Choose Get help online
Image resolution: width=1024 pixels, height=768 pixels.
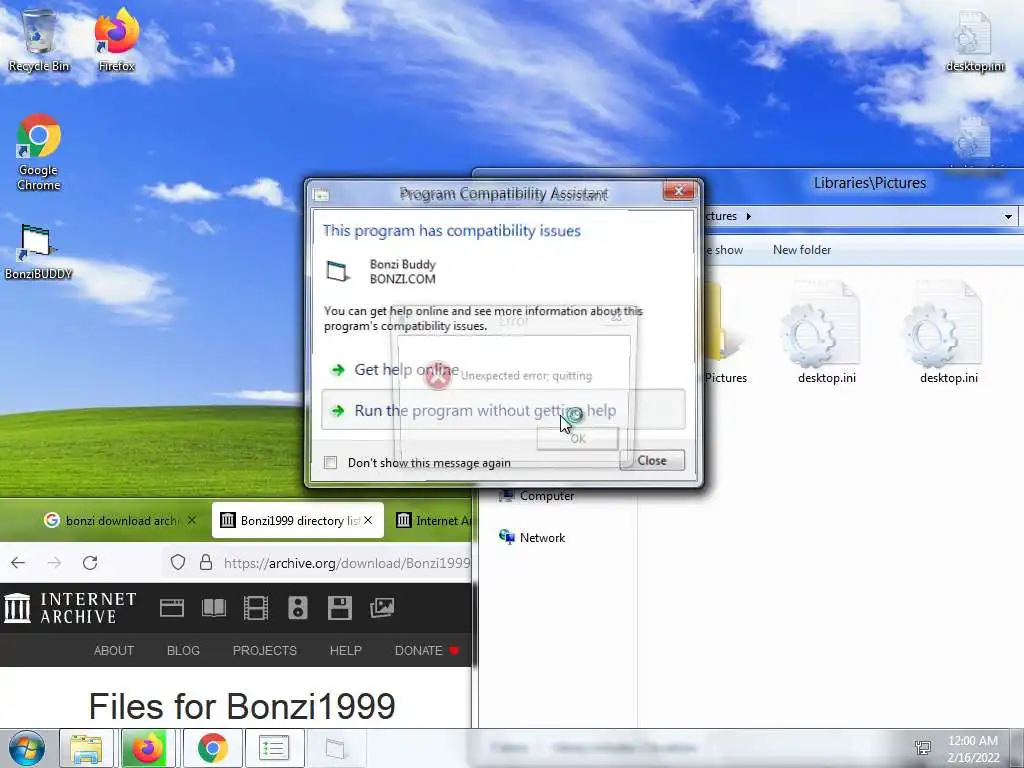tap(406, 370)
